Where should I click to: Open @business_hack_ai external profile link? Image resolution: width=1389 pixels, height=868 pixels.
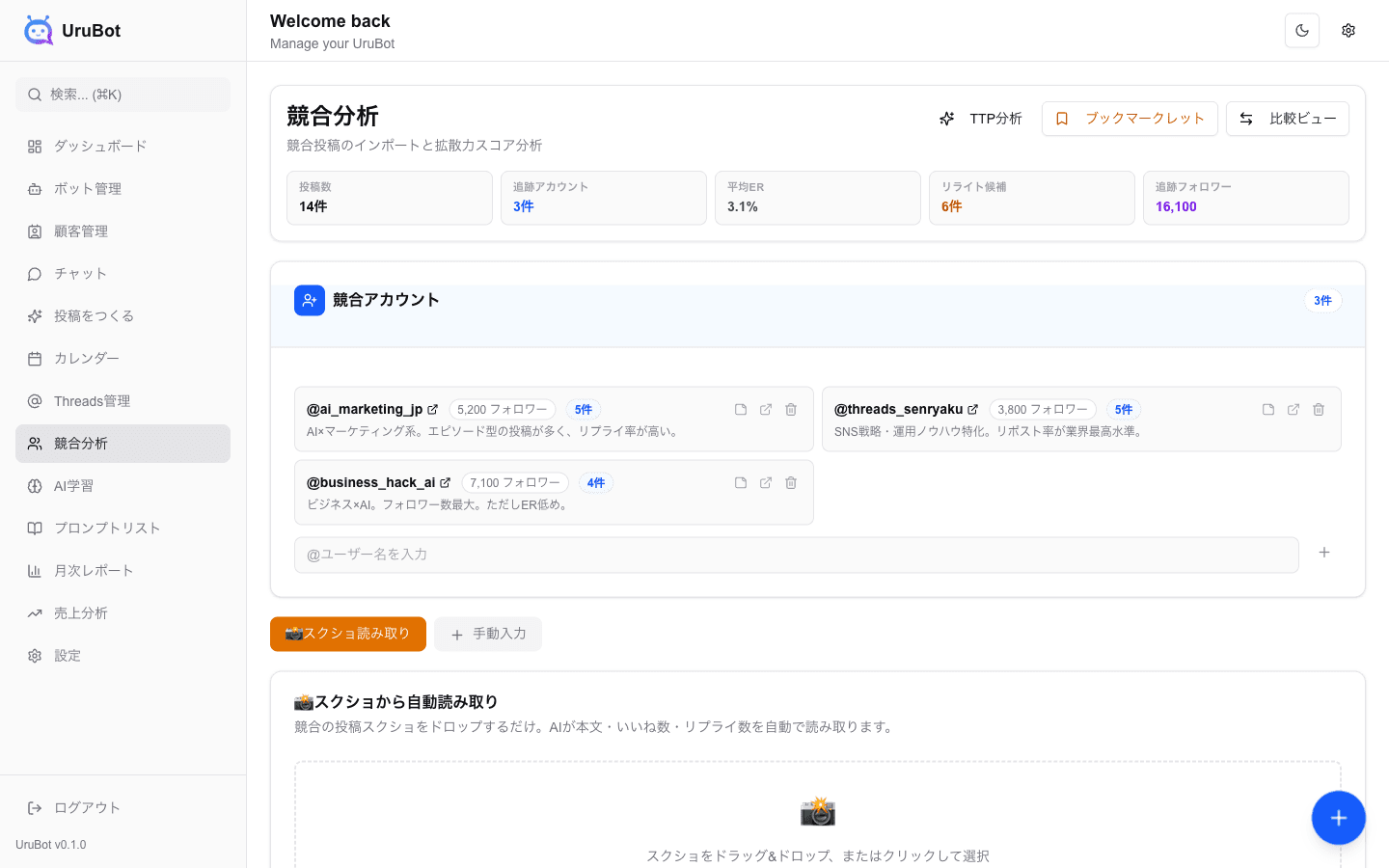[x=445, y=483]
